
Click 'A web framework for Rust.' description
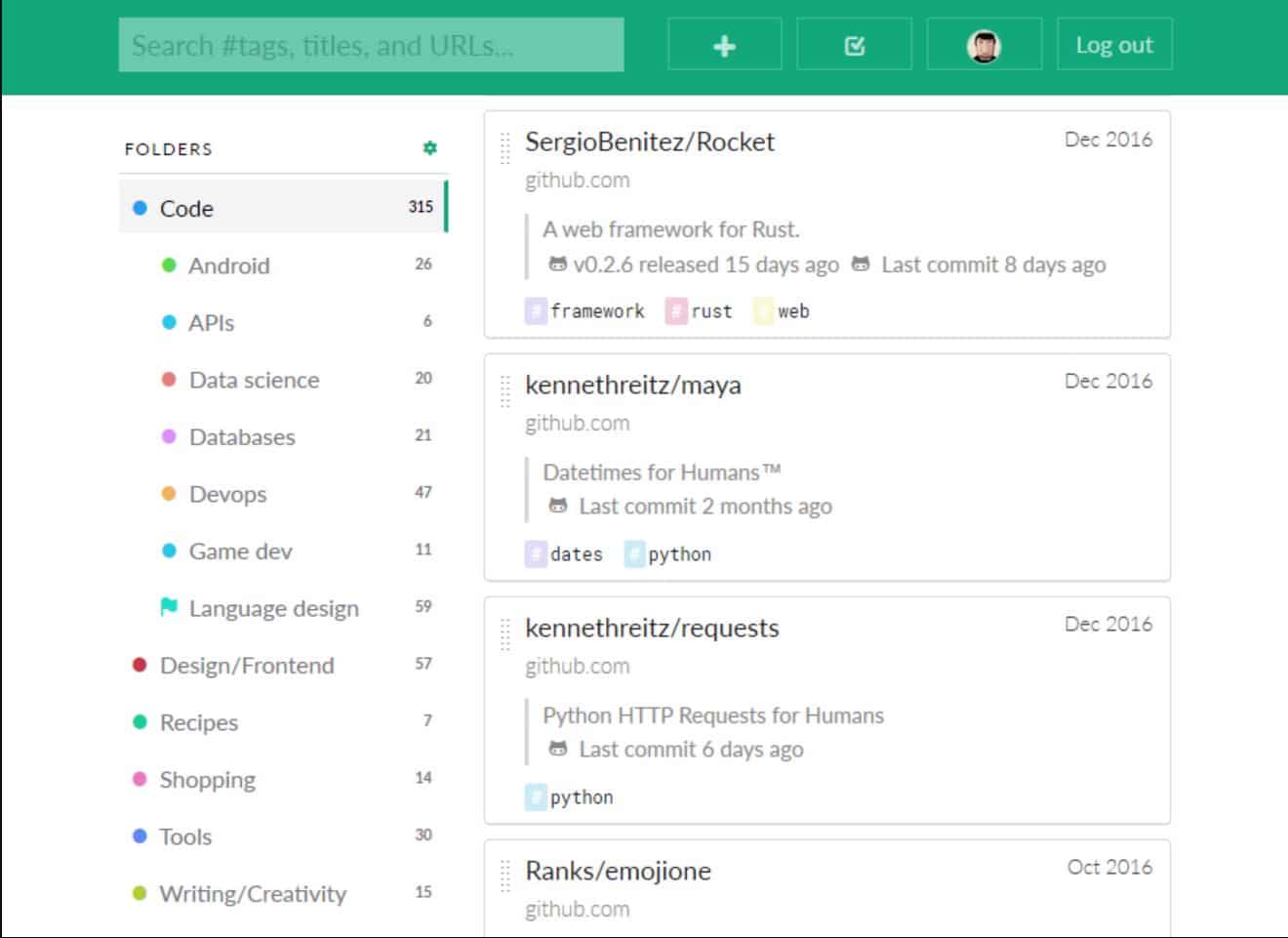coord(671,229)
